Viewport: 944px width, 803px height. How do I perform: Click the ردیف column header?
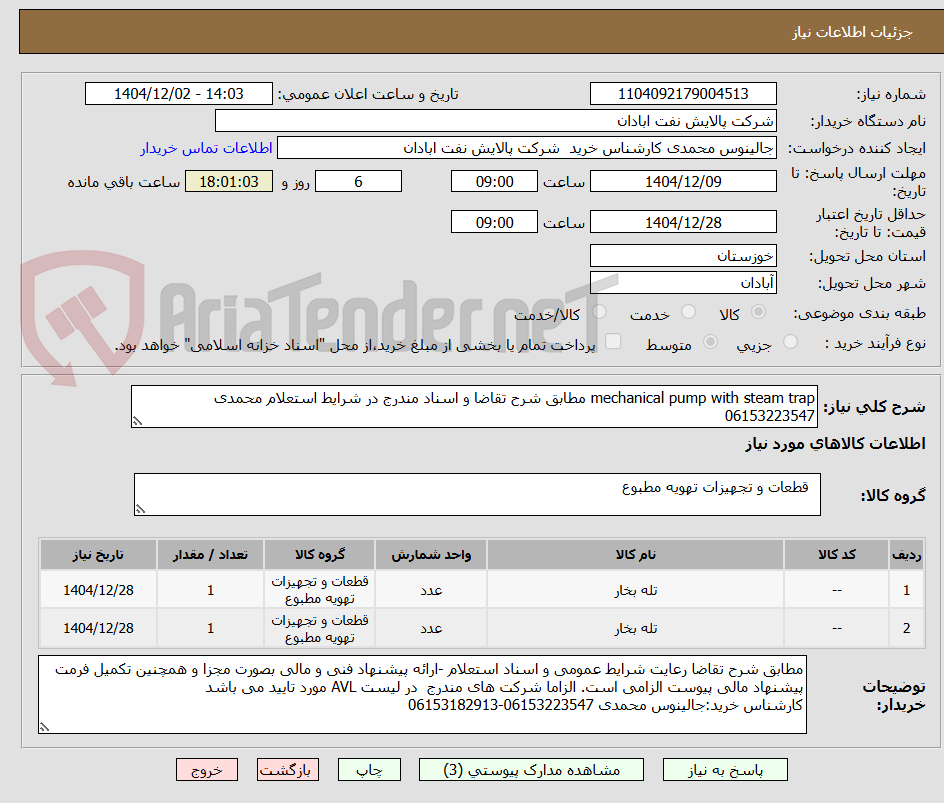(906, 554)
